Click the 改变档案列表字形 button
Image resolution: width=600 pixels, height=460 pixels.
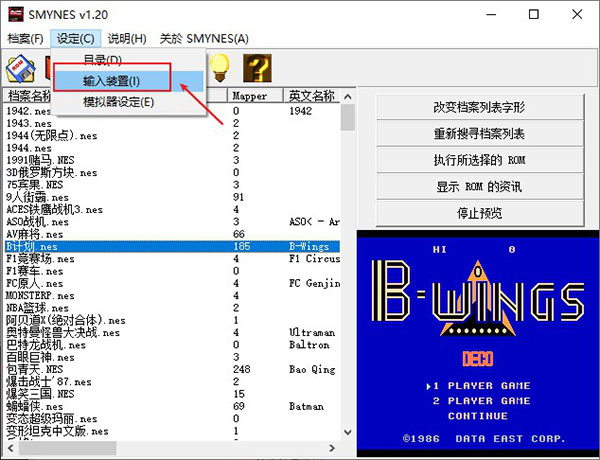479,107
